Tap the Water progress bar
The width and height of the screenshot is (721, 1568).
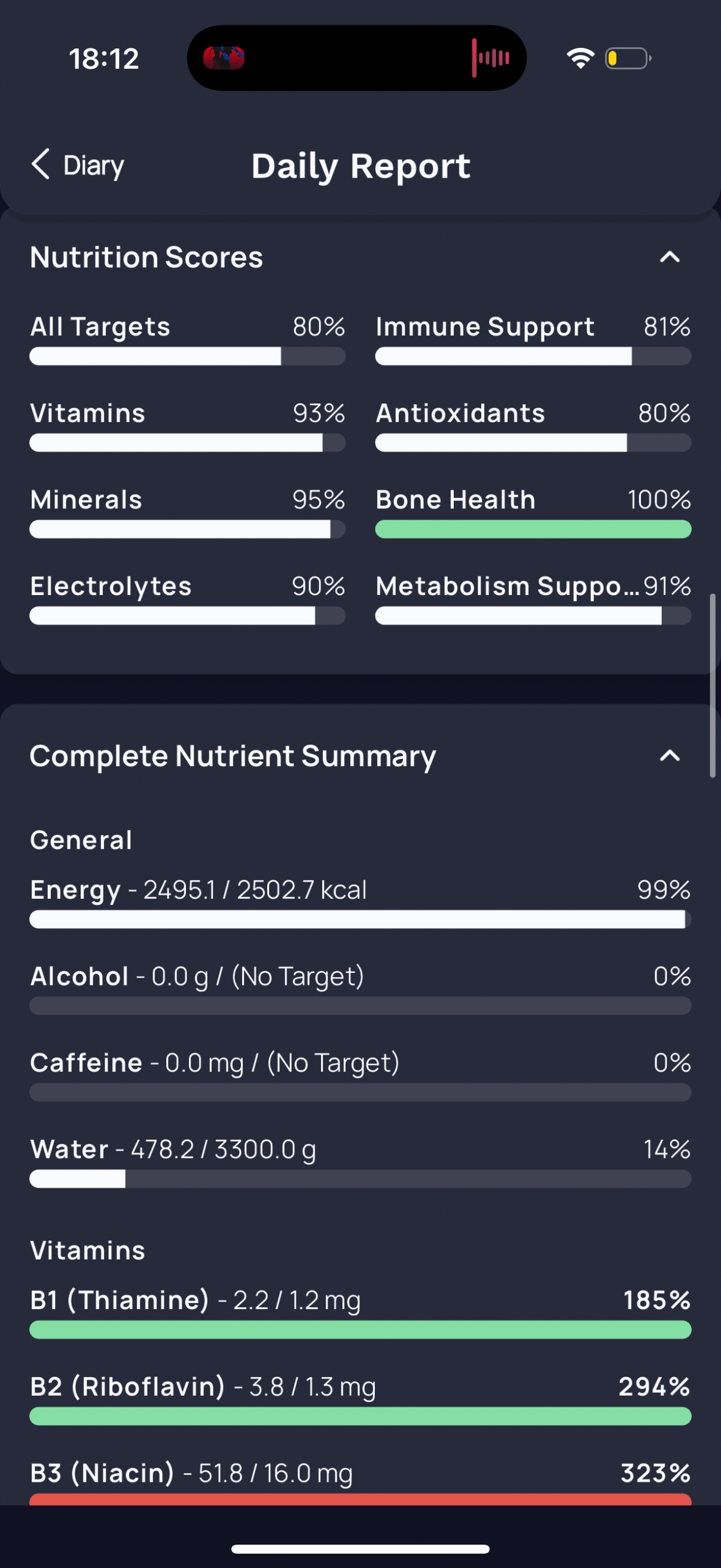(x=360, y=1179)
